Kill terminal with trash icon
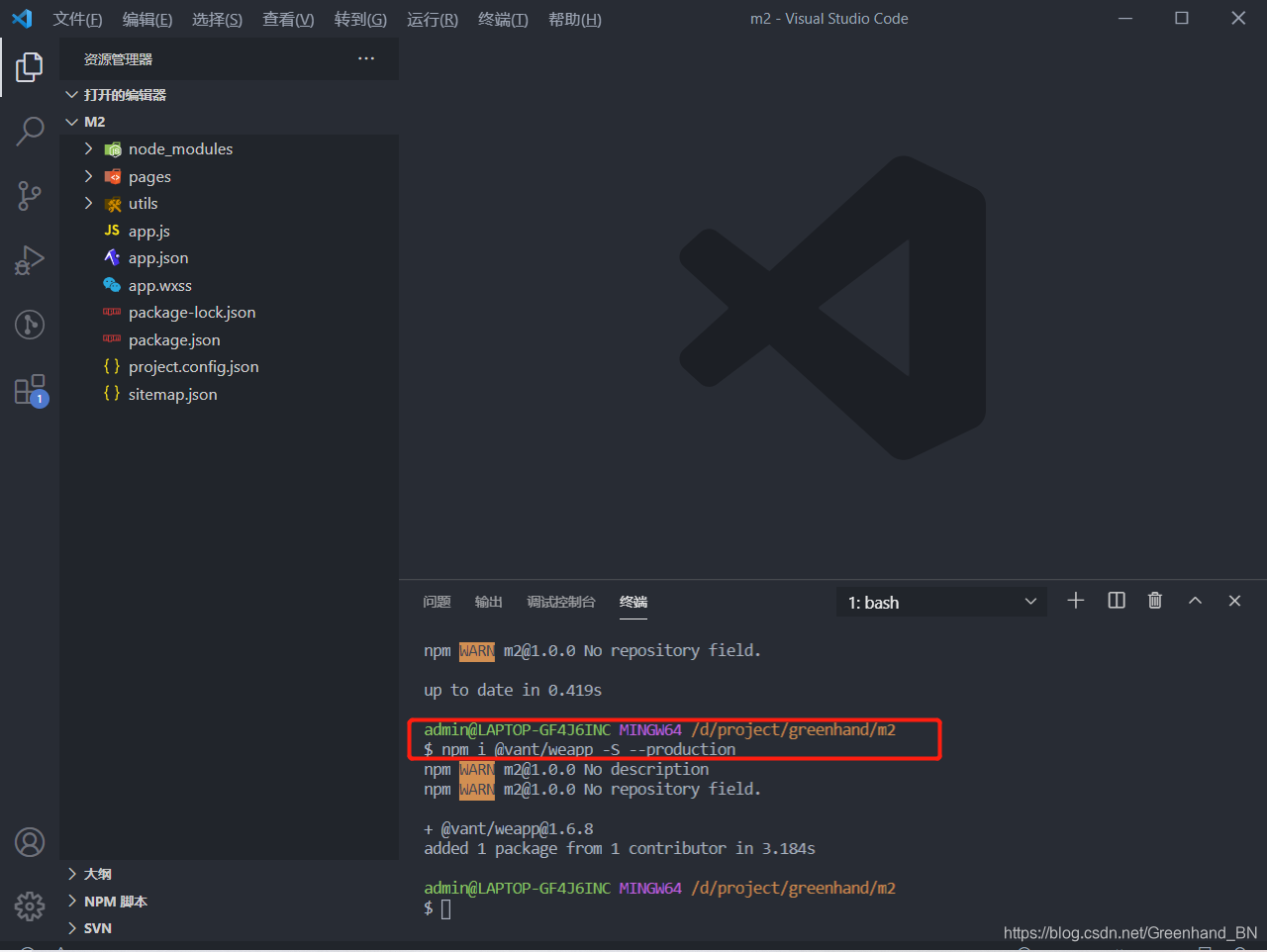Screen dimensions: 1267x952 [1155, 601]
